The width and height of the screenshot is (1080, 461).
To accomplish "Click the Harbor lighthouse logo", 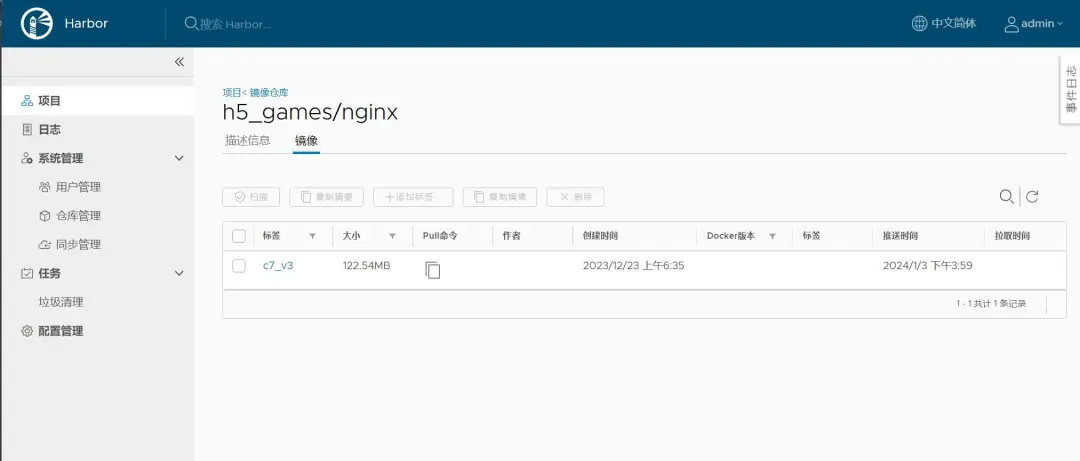I will (37, 23).
